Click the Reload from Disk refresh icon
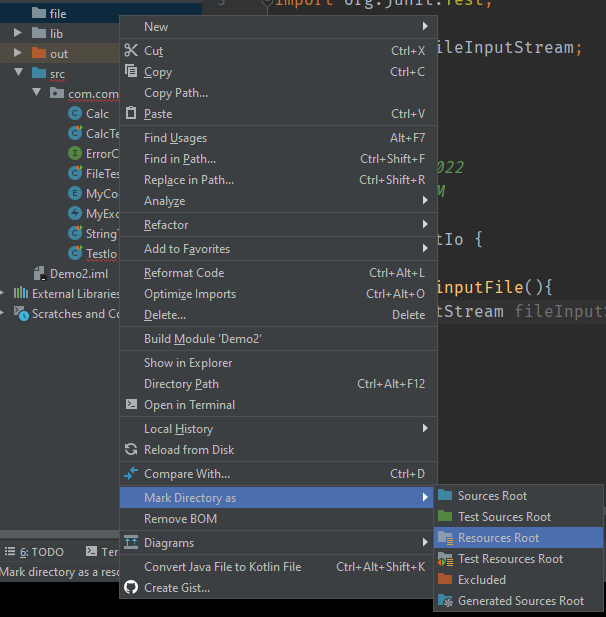The height and width of the screenshot is (617, 606). pyautogui.click(x=131, y=449)
